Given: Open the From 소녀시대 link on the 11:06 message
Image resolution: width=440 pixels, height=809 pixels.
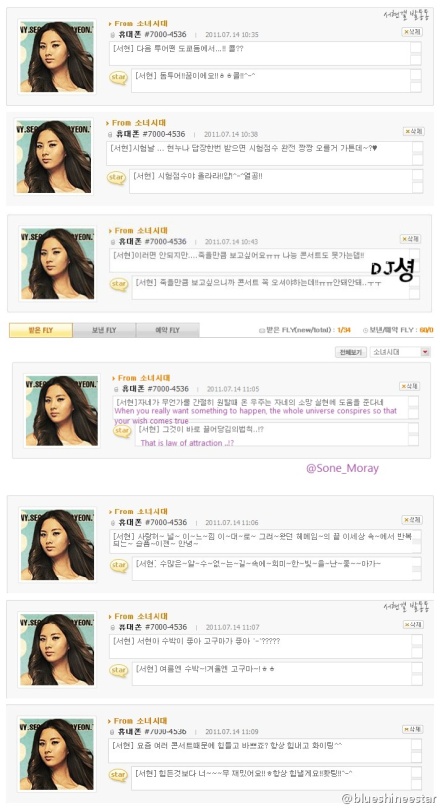Looking at the screenshot, I should [x=138, y=511].
